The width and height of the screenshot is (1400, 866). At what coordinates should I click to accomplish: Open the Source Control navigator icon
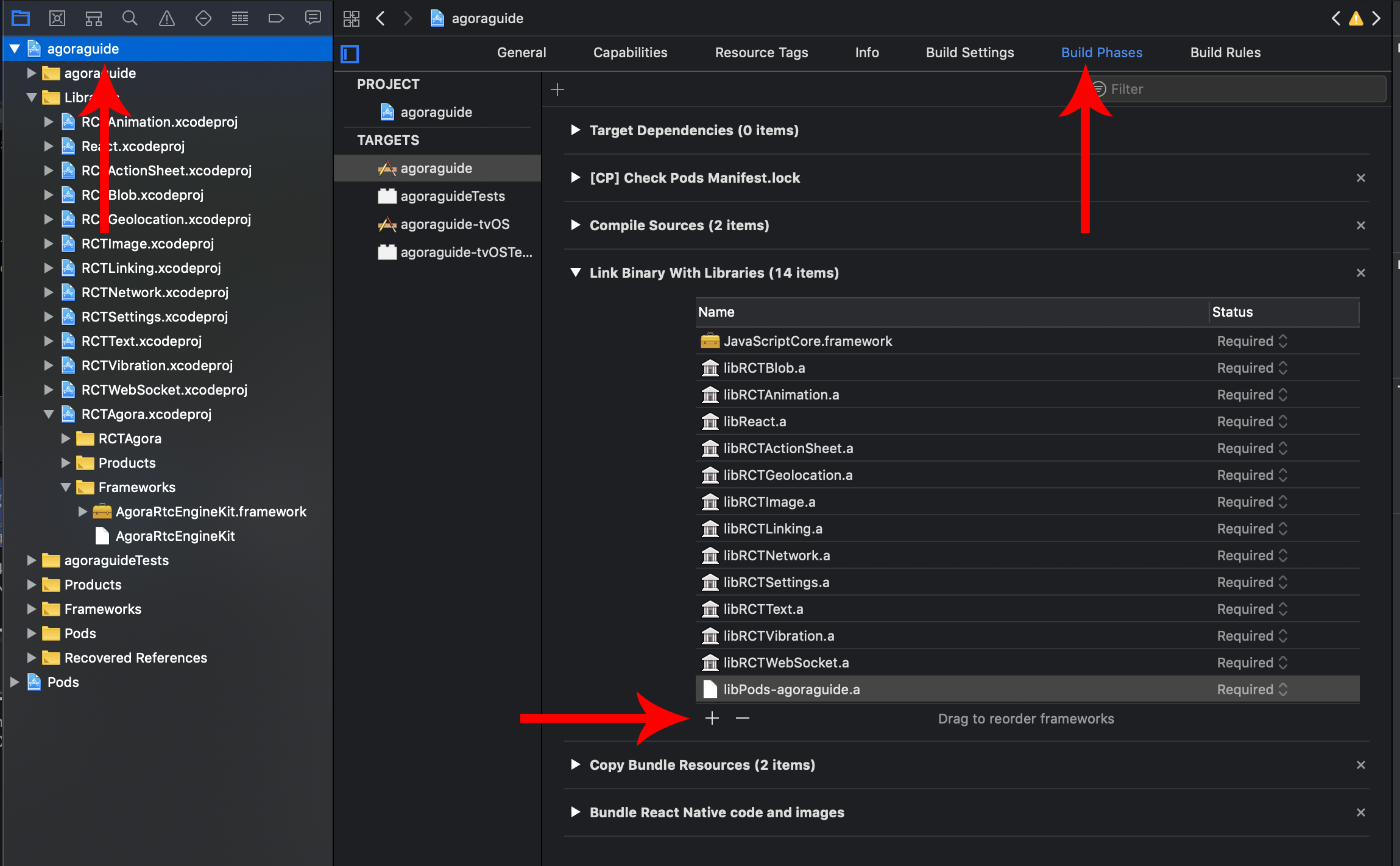coord(57,18)
